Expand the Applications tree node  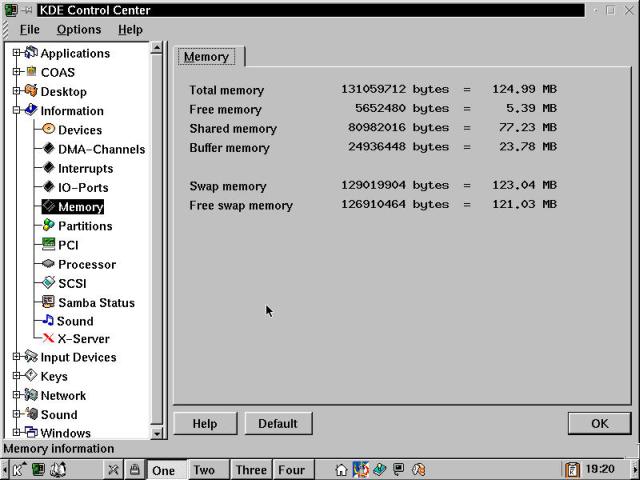(17, 53)
